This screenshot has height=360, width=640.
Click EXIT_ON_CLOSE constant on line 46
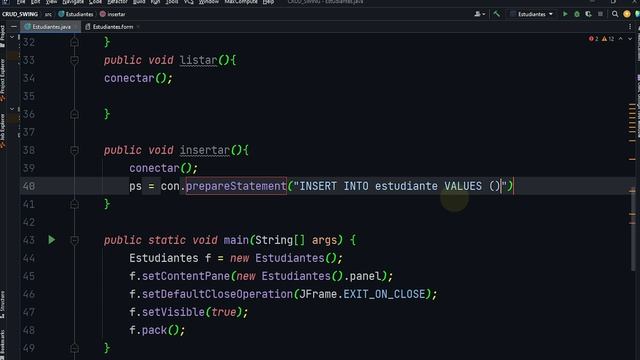[384, 294]
